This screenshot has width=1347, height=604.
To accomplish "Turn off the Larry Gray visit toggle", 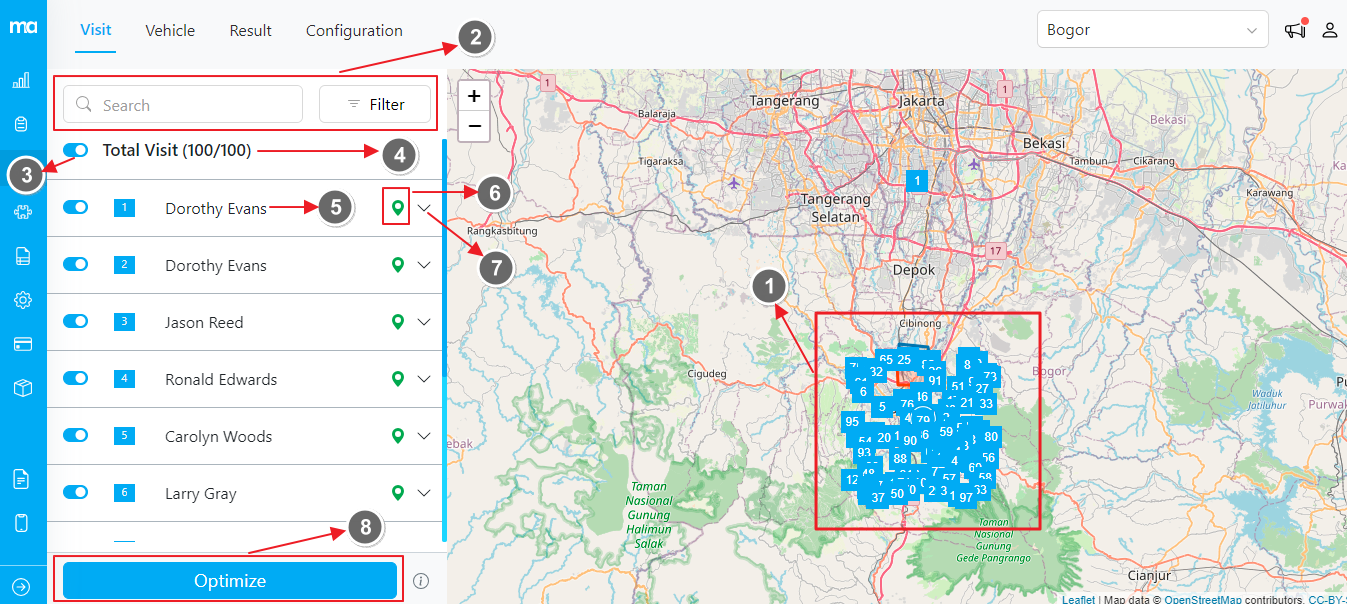I will (75, 492).
